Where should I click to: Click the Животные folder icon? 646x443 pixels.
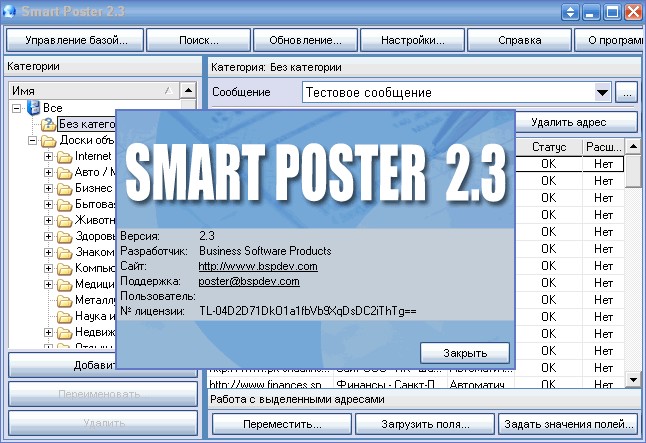tap(64, 221)
